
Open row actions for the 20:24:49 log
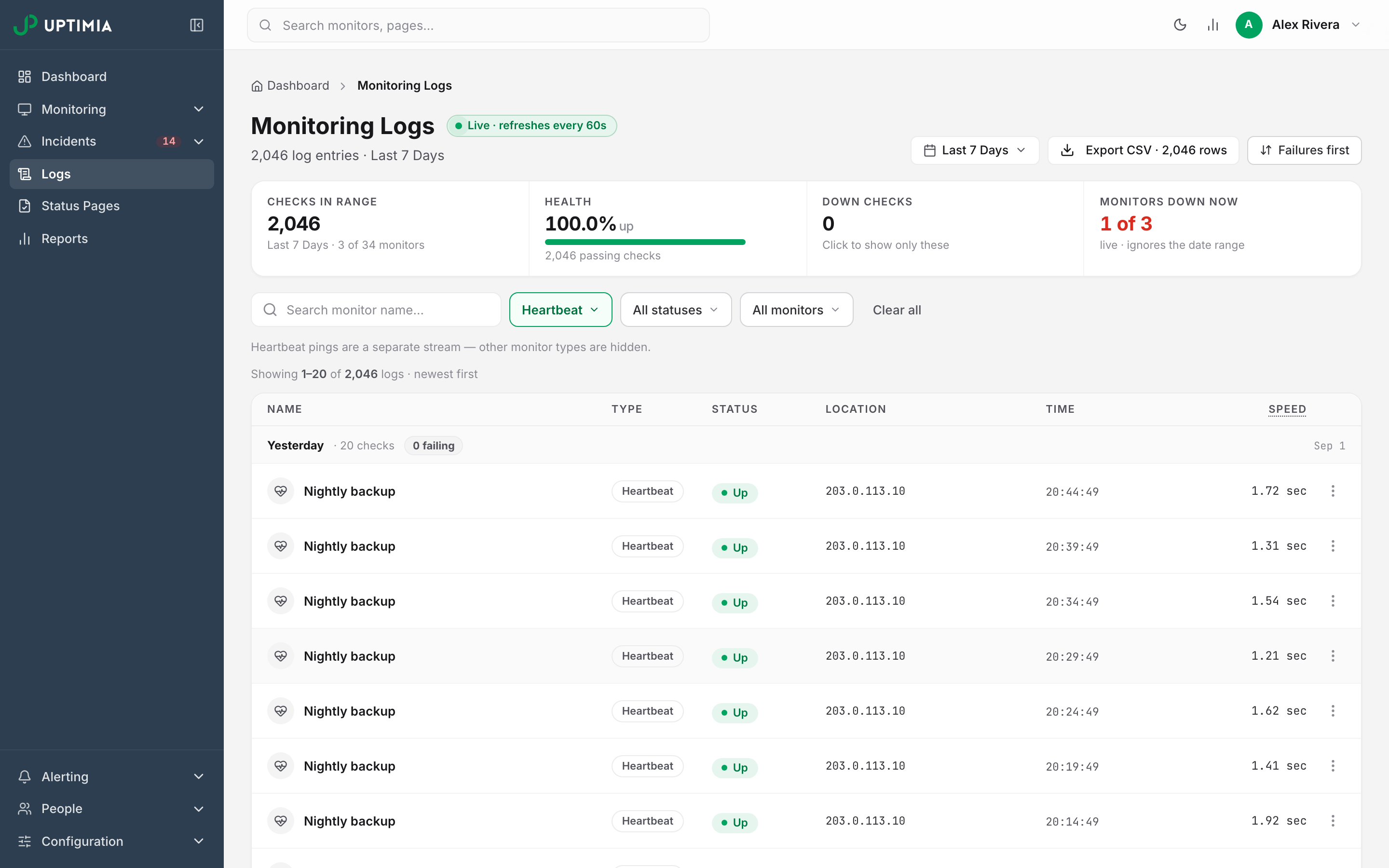1333,711
